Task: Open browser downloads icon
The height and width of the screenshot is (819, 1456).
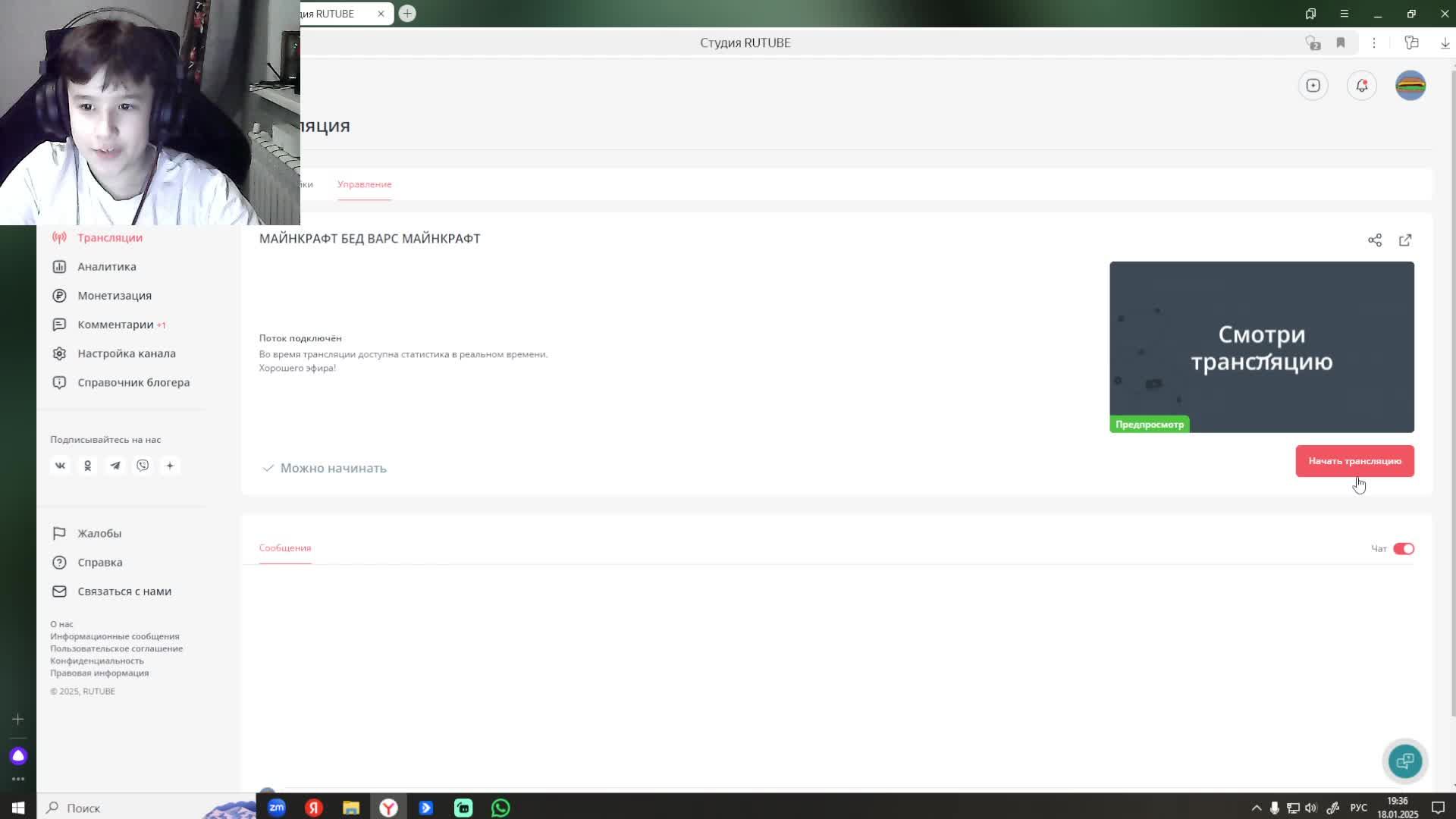Action: coord(1445,43)
